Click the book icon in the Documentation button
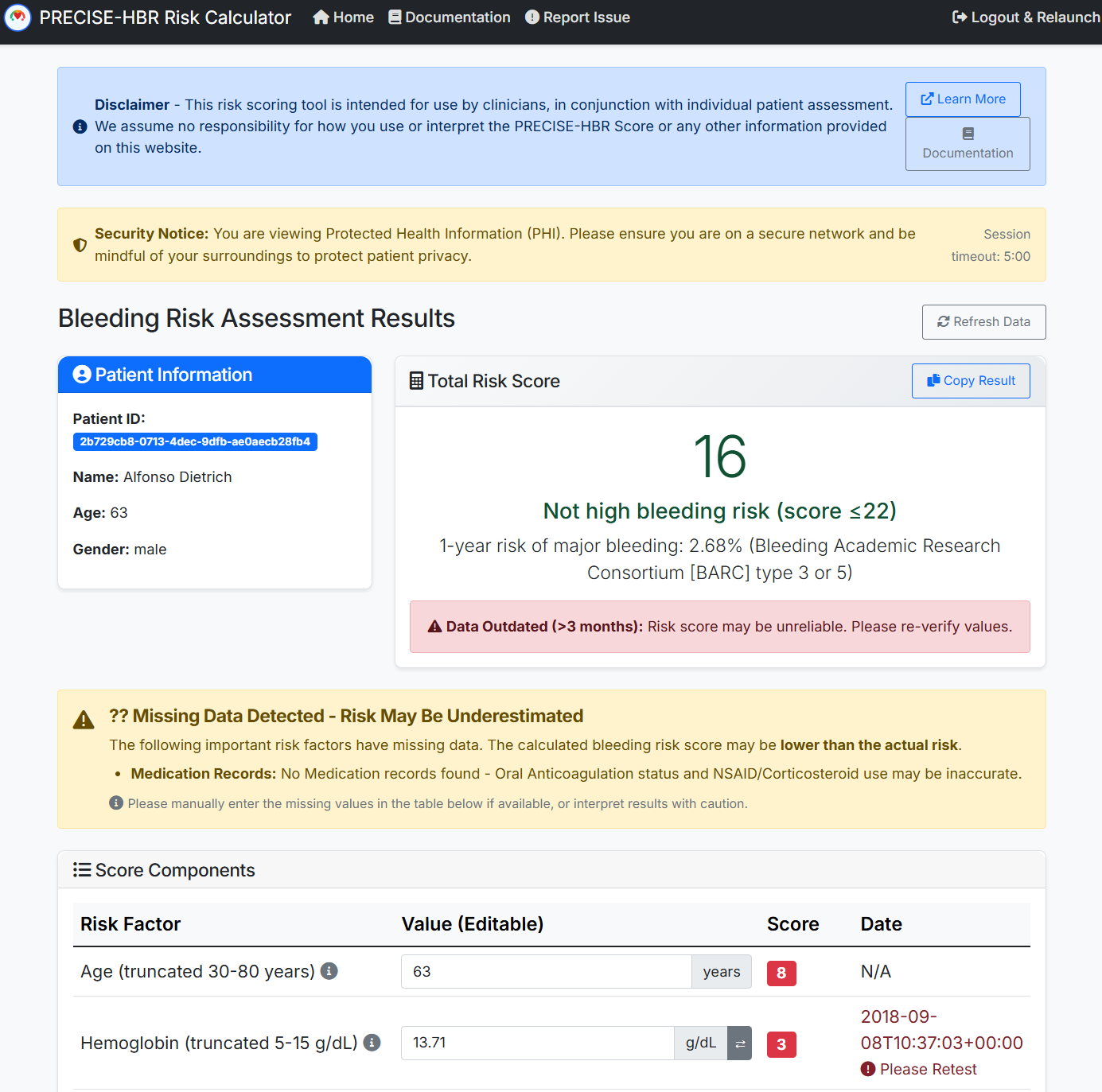The width and height of the screenshot is (1102, 1092). [x=968, y=134]
